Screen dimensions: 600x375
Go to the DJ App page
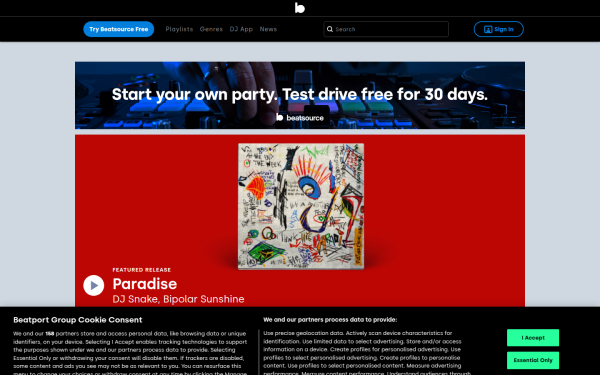point(241,29)
